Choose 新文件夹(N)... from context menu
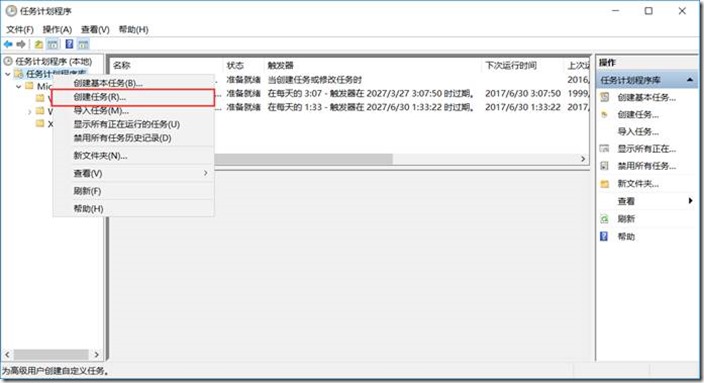Viewport: 704px width, 383px height. pos(133,156)
